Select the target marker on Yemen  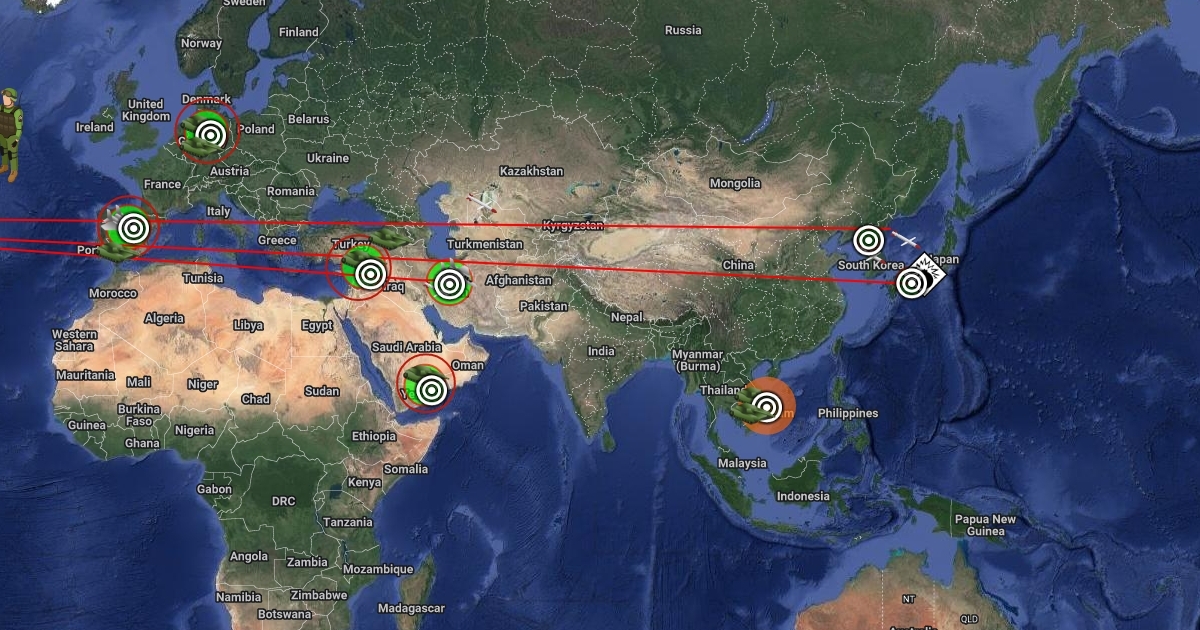(432, 389)
